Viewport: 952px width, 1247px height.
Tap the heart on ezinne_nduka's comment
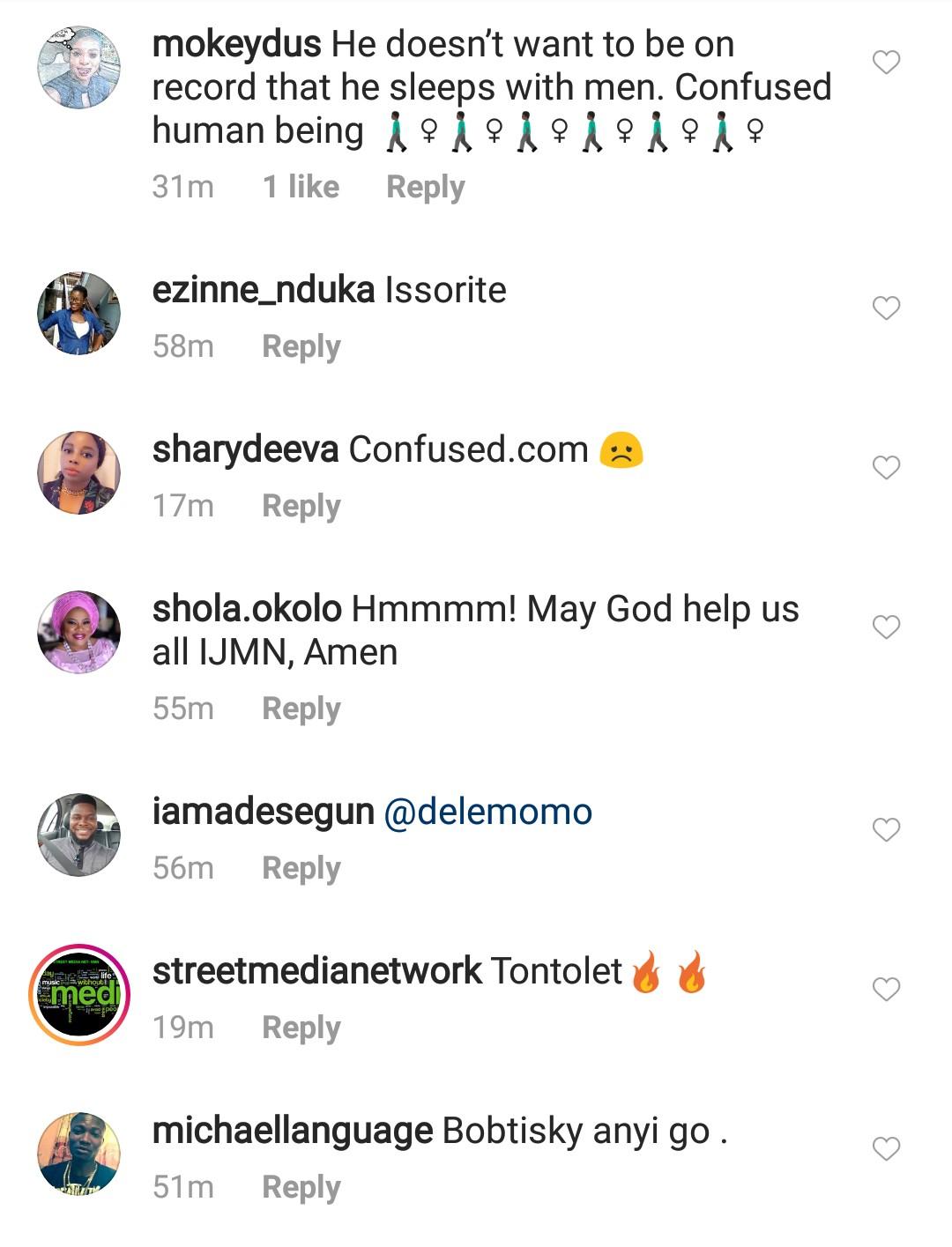886,308
